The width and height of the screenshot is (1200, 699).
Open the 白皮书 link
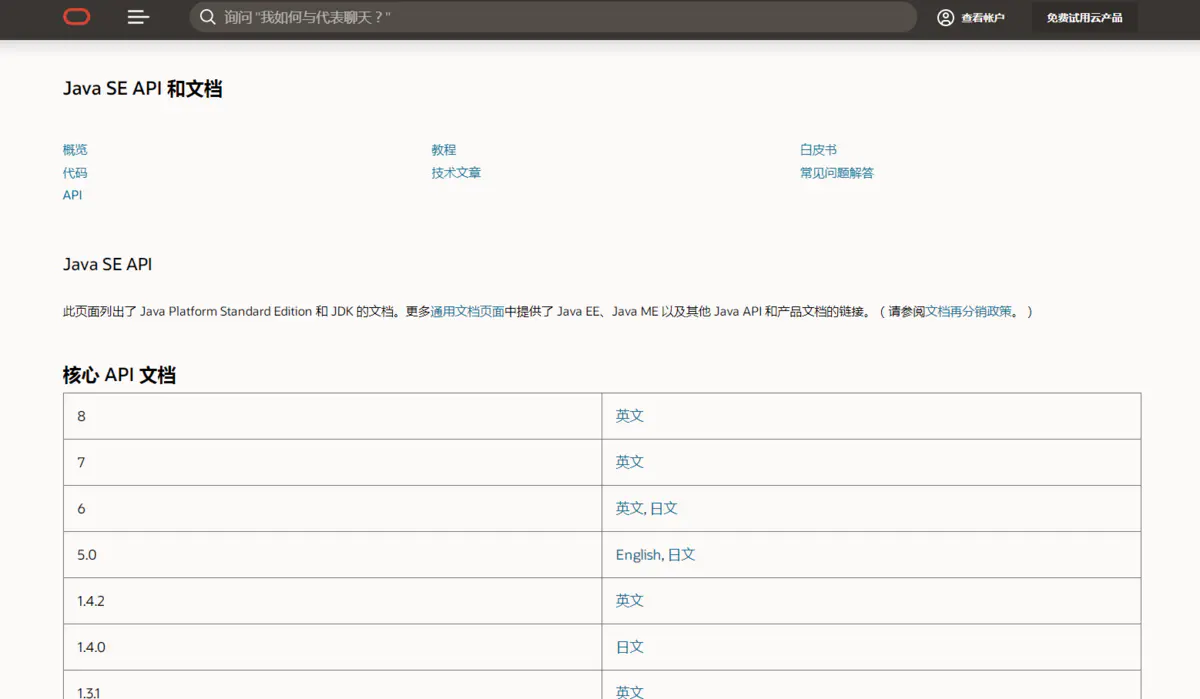818,150
